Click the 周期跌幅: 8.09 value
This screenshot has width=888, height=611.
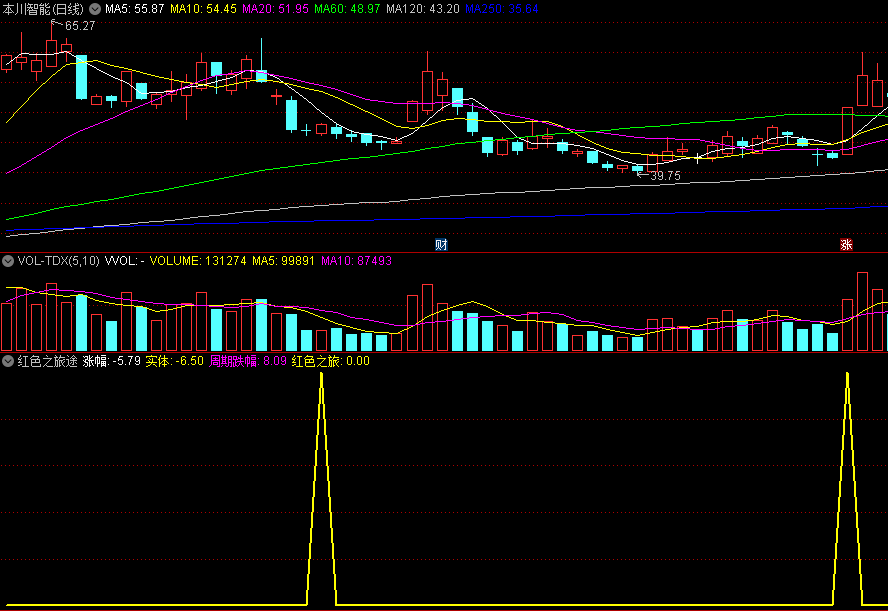[247, 361]
